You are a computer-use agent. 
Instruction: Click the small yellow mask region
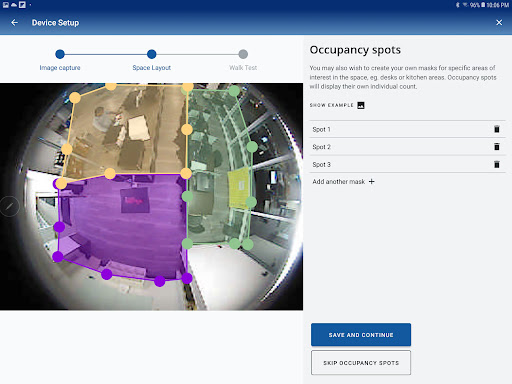(239, 187)
